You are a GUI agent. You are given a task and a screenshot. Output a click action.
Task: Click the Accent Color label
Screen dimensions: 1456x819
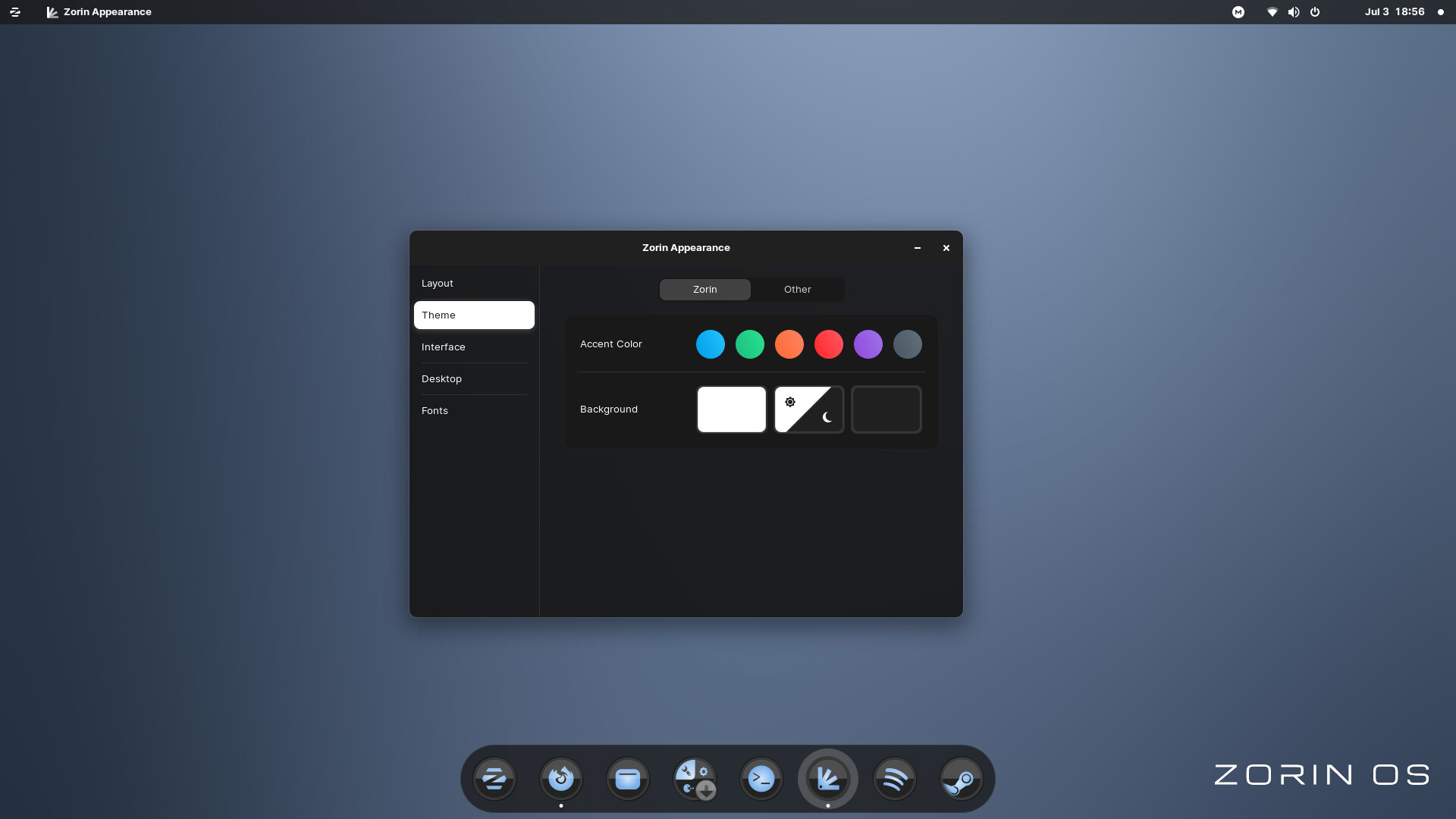pos(611,344)
